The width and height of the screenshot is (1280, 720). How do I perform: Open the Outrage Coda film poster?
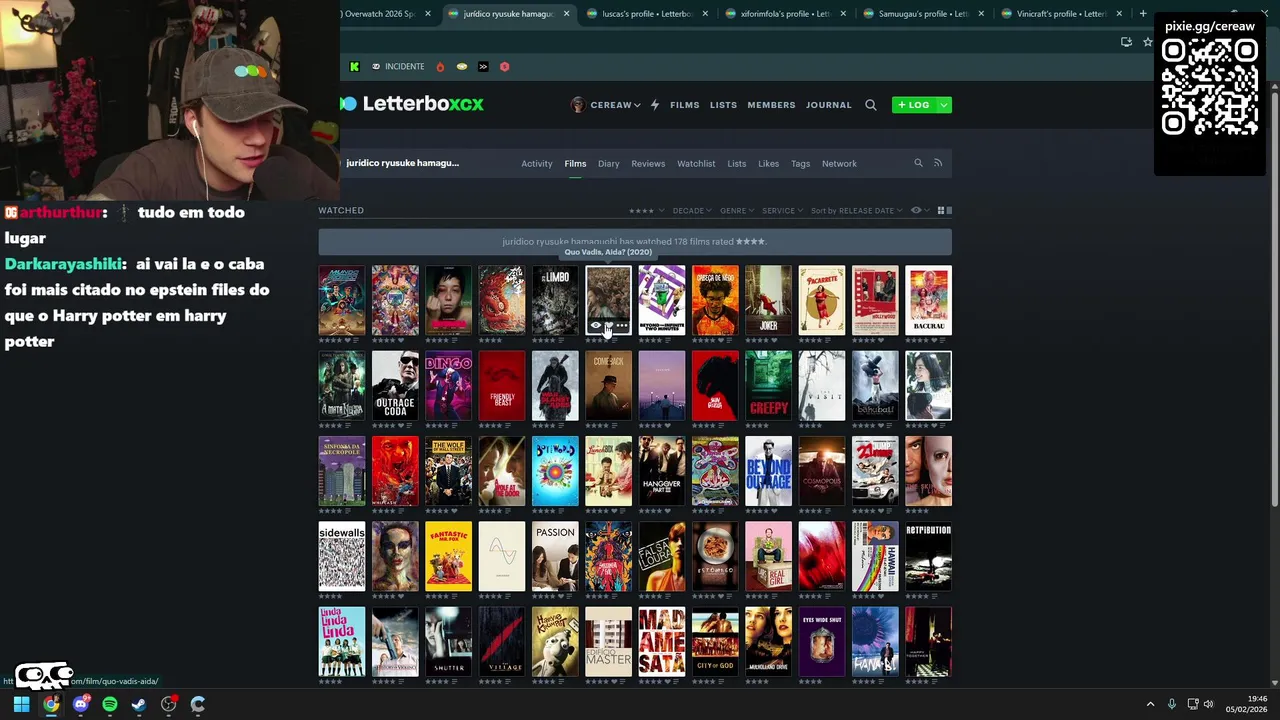[x=395, y=385]
